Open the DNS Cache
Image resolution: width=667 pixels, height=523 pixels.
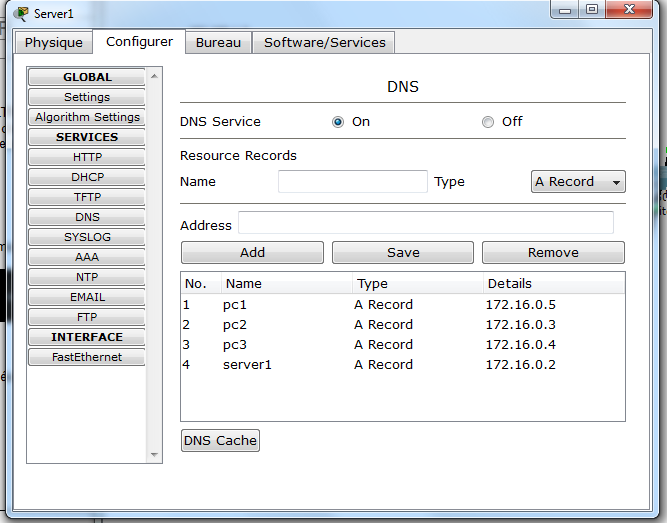coord(220,441)
